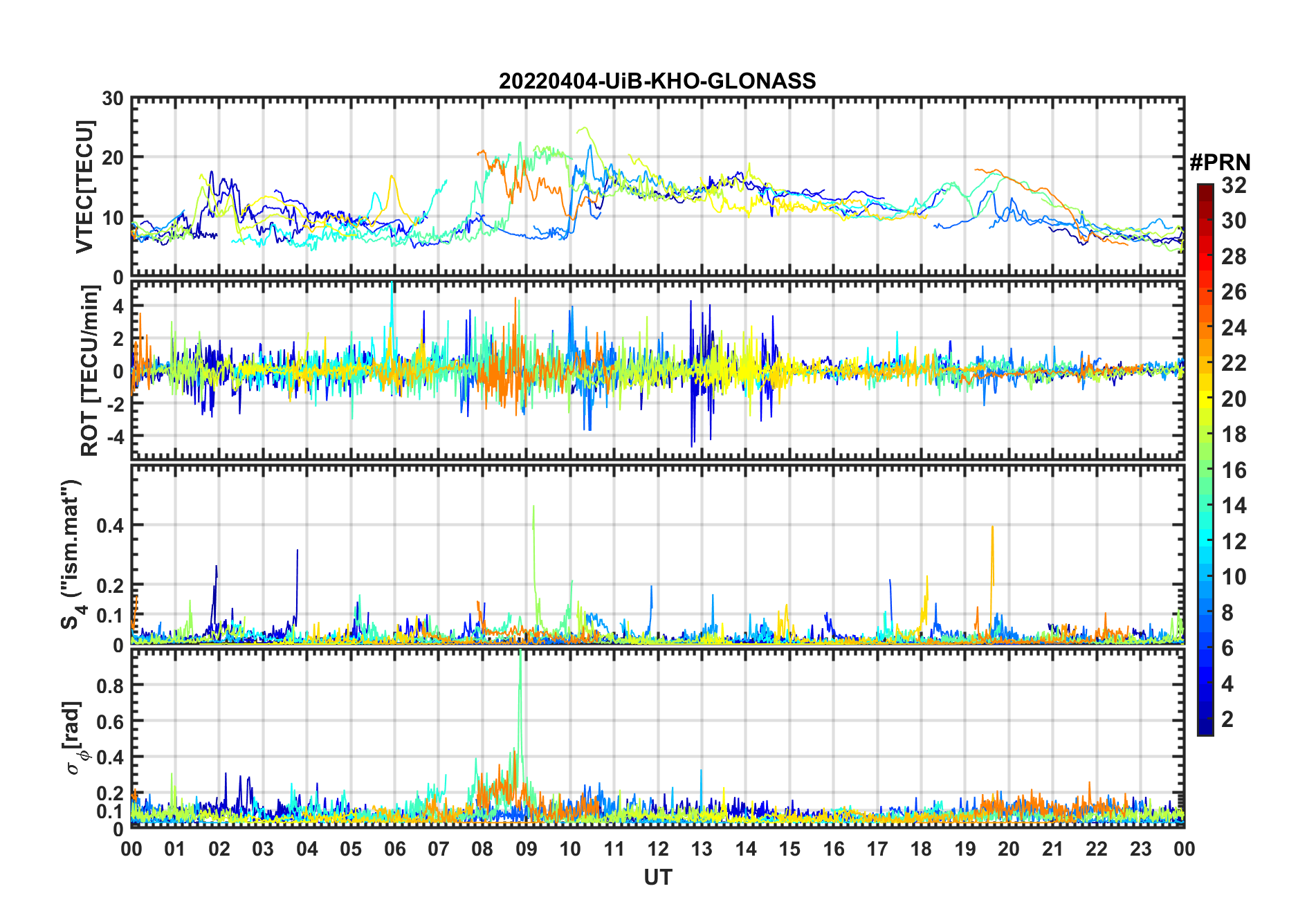The width and height of the screenshot is (1316, 920).
Task: Select colorbar tick label 26
Action: pos(1234,292)
